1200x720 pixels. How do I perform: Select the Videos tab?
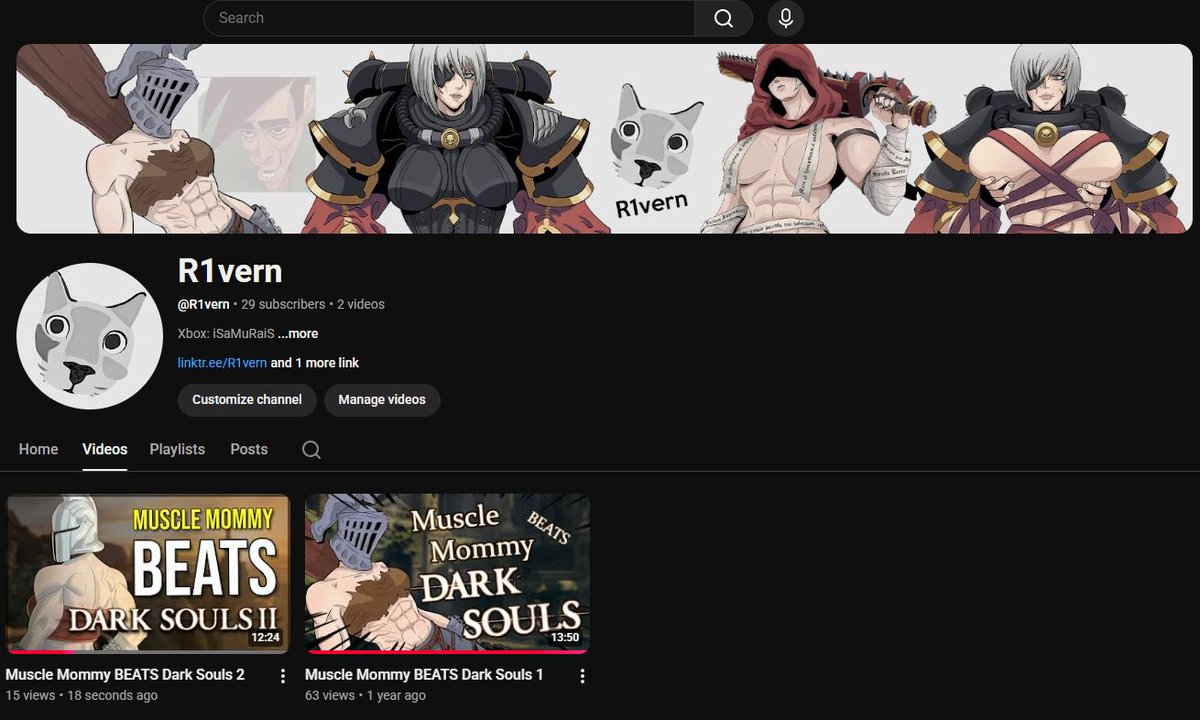tap(104, 449)
